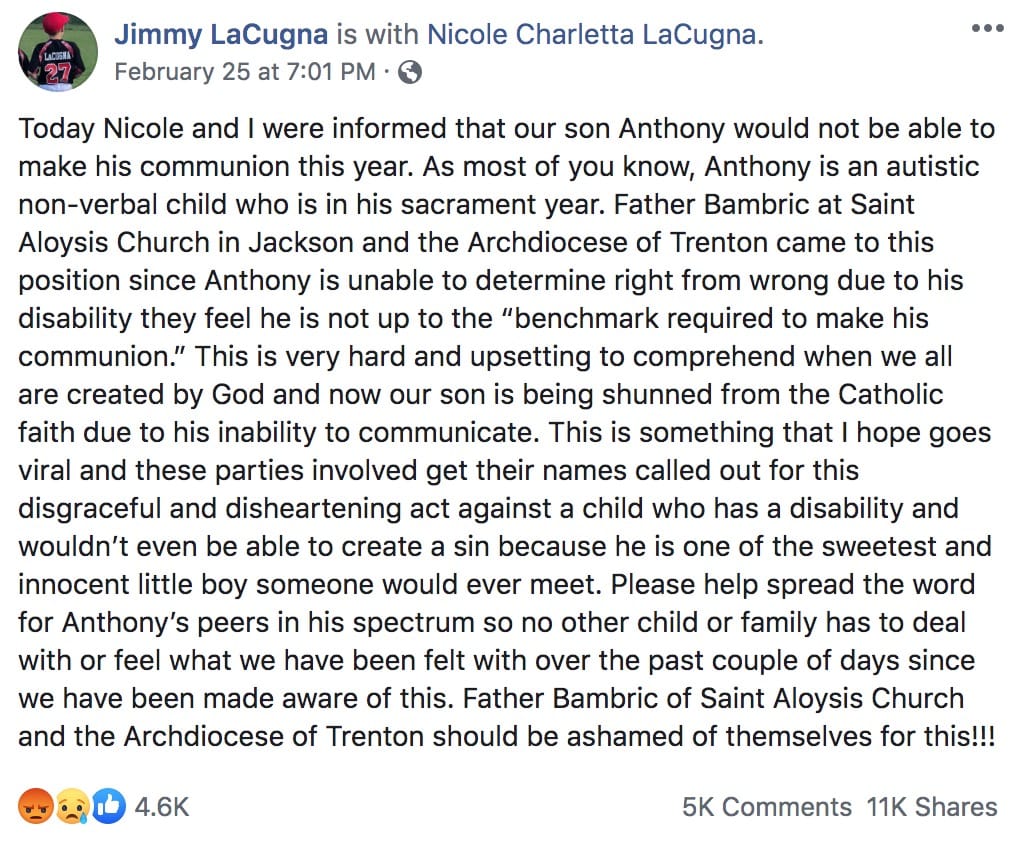Click the phrase "Father Bambric at Saint"
This screenshot has width=1010, height=844.
(764, 204)
